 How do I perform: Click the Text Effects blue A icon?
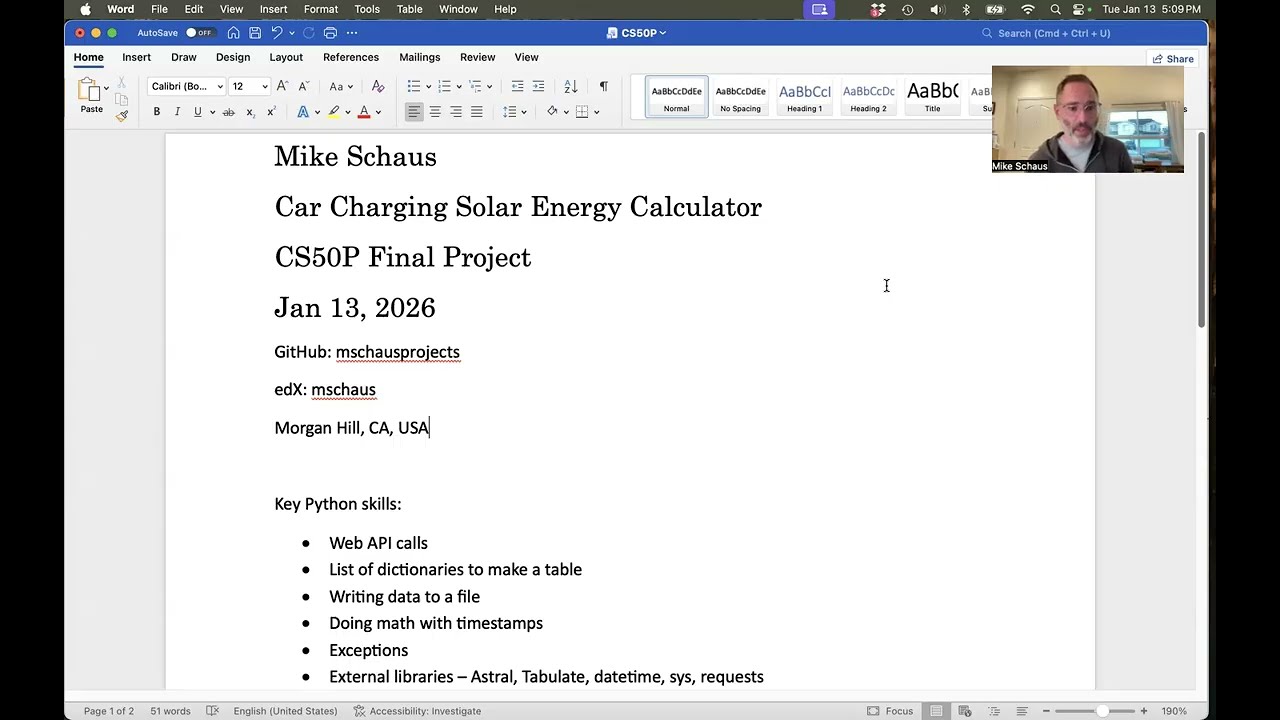[302, 112]
